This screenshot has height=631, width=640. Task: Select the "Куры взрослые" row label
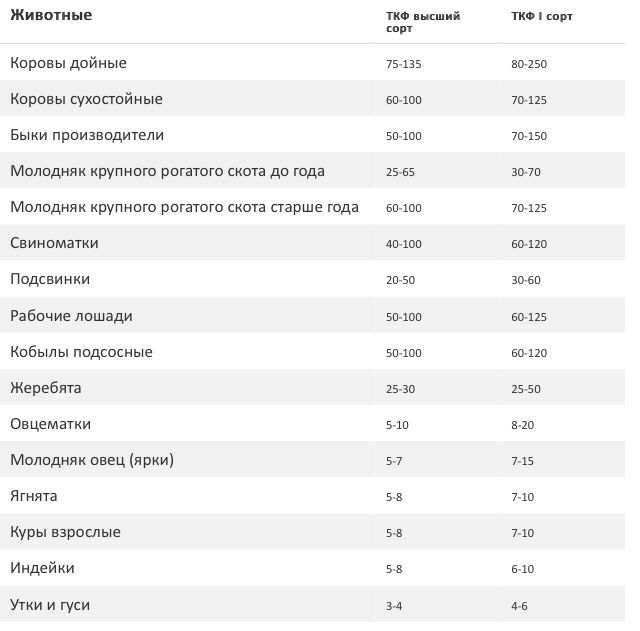coord(65,532)
